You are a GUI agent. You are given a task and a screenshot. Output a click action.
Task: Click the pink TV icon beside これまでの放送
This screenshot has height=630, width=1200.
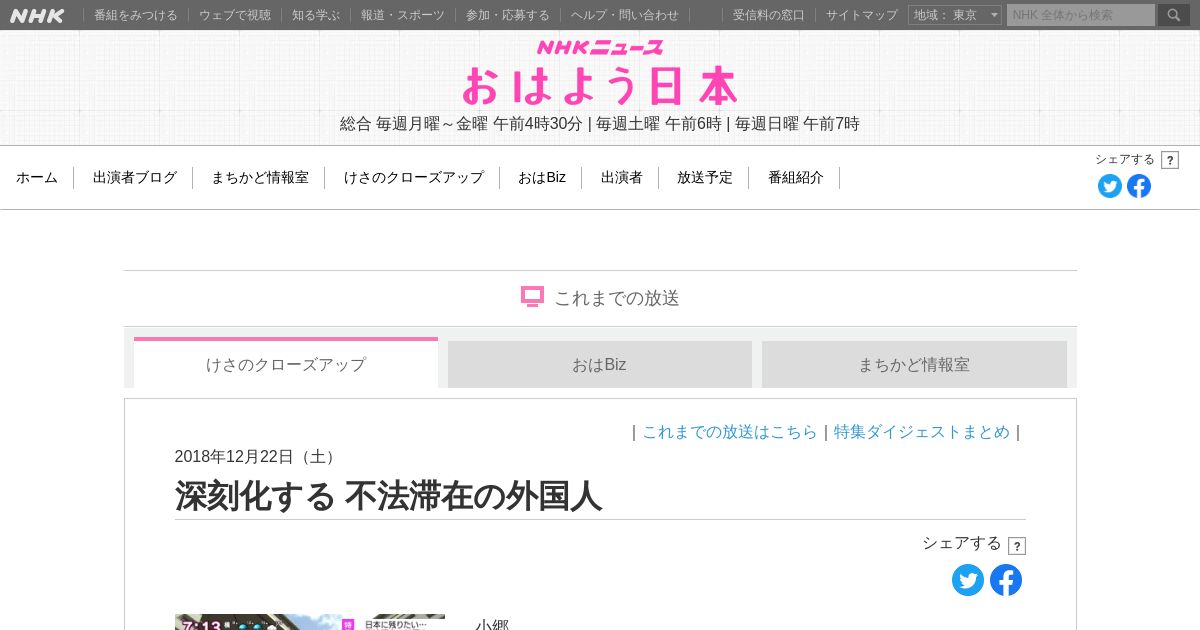pyautogui.click(x=532, y=297)
